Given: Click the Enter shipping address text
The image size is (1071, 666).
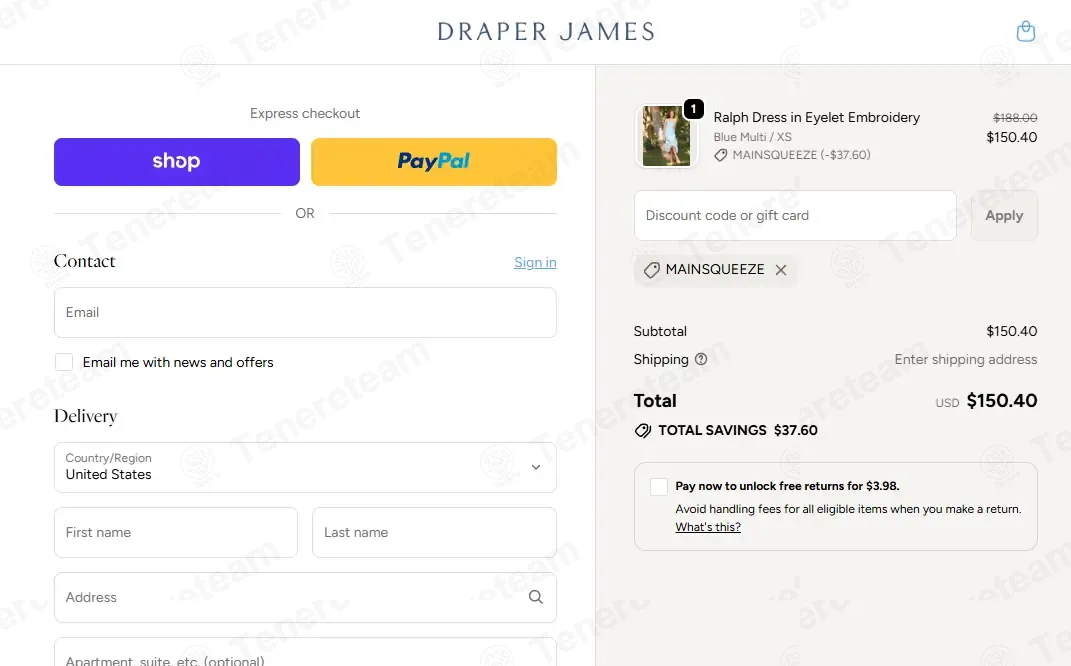Looking at the screenshot, I should 966,359.
